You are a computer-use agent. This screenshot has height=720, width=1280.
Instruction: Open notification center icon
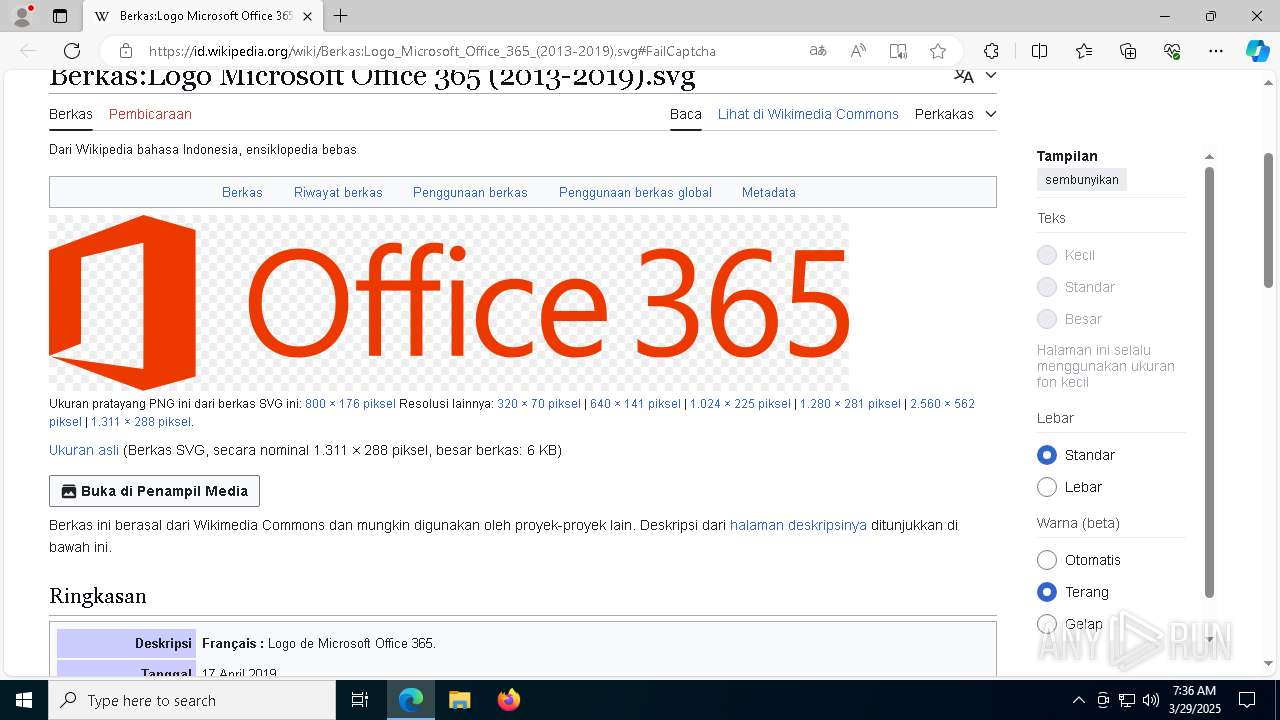pyautogui.click(x=1247, y=700)
